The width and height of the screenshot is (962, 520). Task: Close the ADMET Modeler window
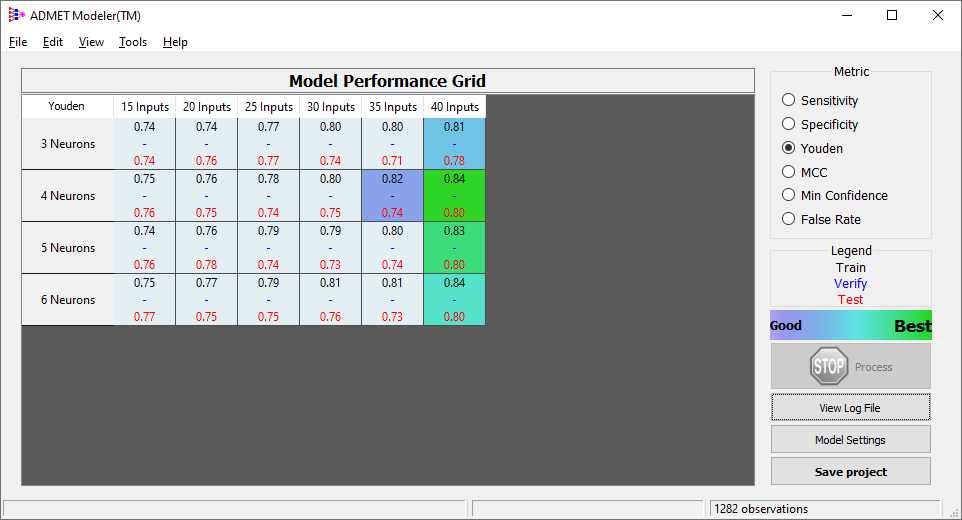pyautogui.click(x=937, y=15)
